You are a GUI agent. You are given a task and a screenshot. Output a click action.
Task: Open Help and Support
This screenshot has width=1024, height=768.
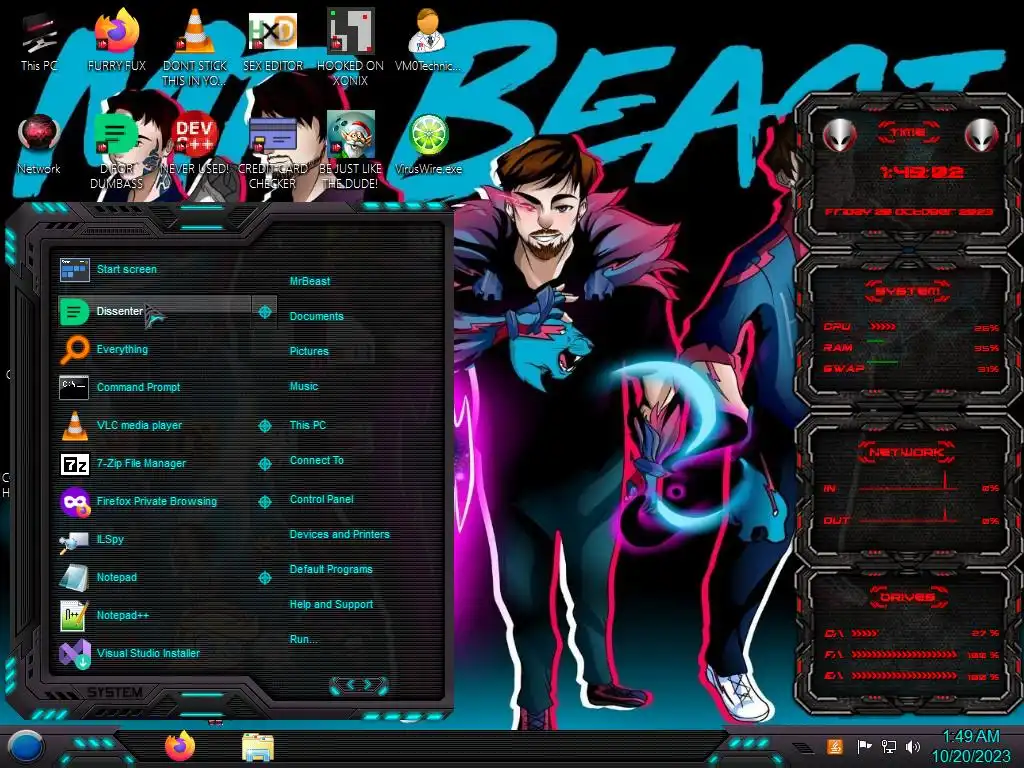point(331,605)
